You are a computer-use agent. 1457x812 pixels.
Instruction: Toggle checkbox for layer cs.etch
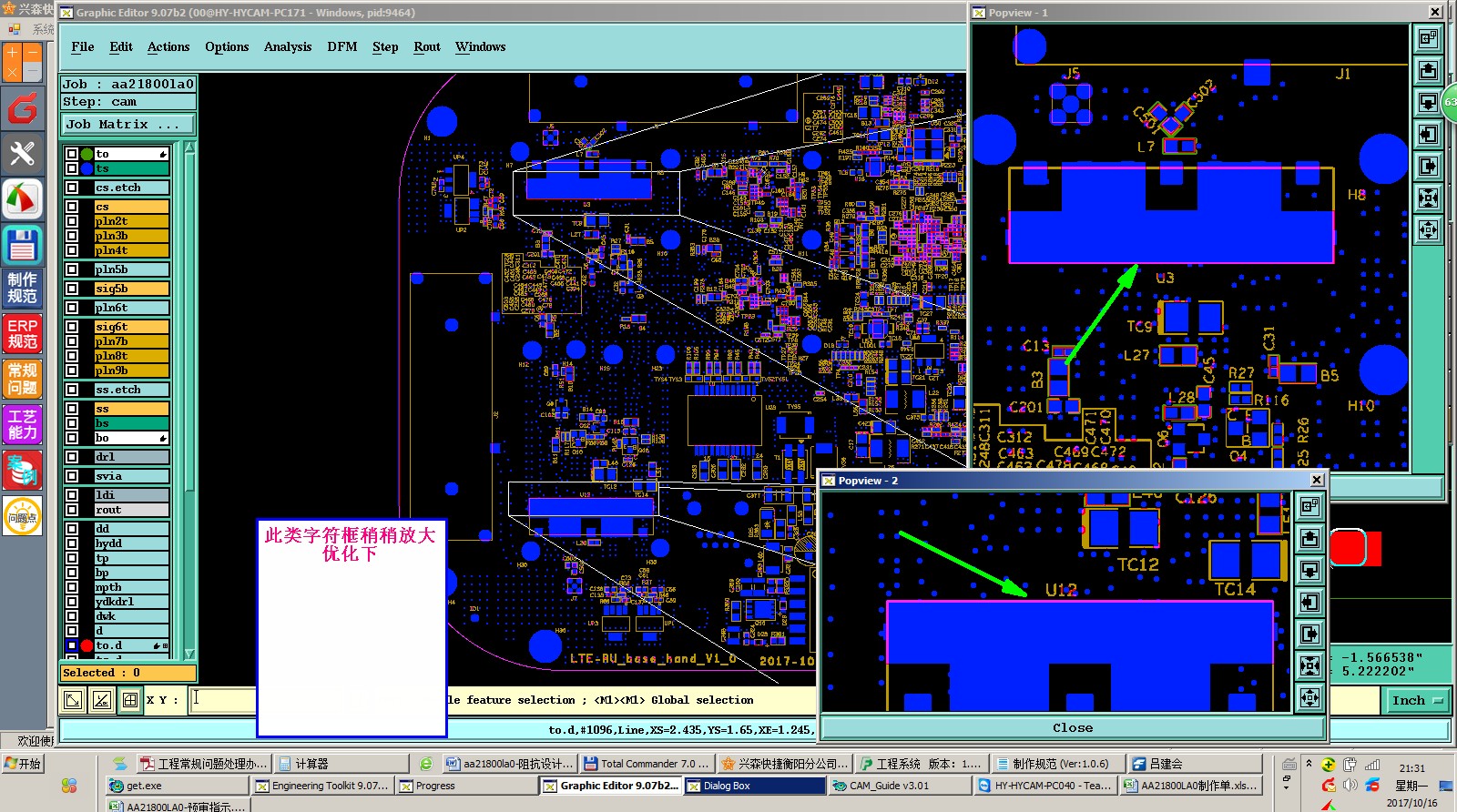point(72,188)
